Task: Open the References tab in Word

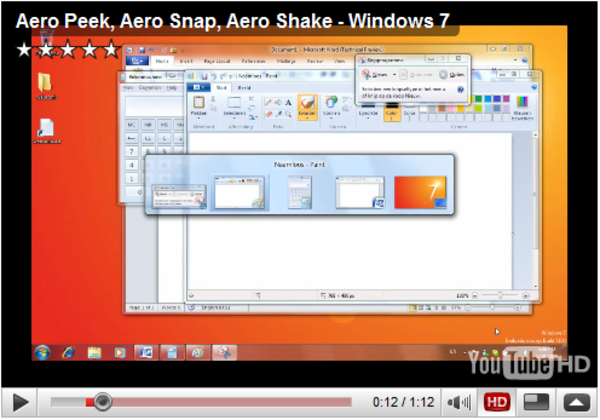Action: 253,61
